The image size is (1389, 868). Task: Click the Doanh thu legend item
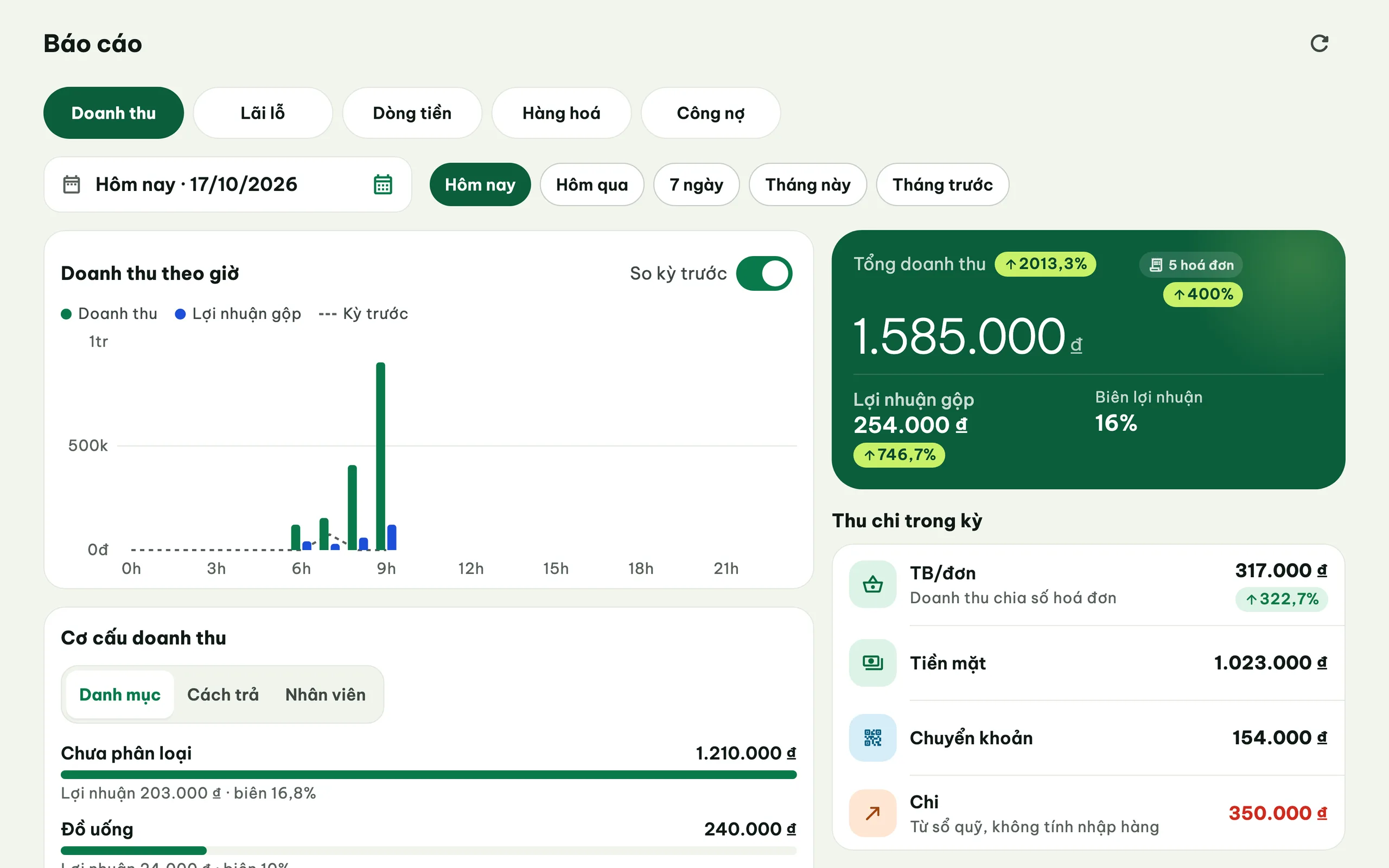pyautogui.click(x=109, y=314)
